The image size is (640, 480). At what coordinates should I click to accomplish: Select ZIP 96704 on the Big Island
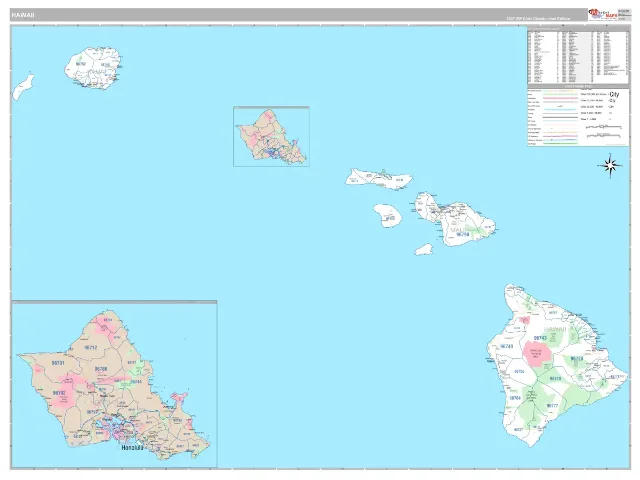pyautogui.click(x=515, y=398)
